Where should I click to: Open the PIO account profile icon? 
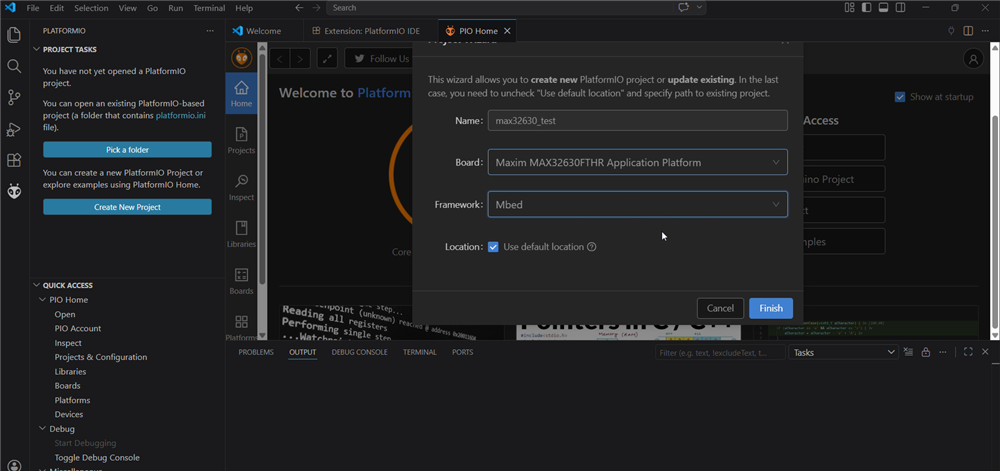click(973, 59)
